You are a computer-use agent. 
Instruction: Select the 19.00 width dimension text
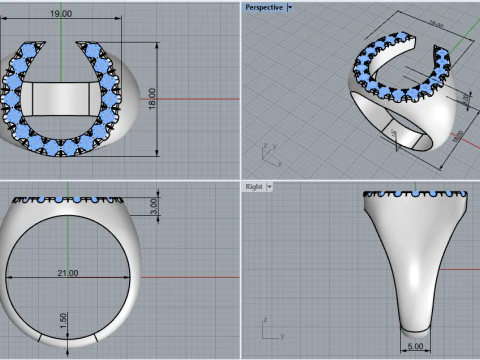pos(61,14)
